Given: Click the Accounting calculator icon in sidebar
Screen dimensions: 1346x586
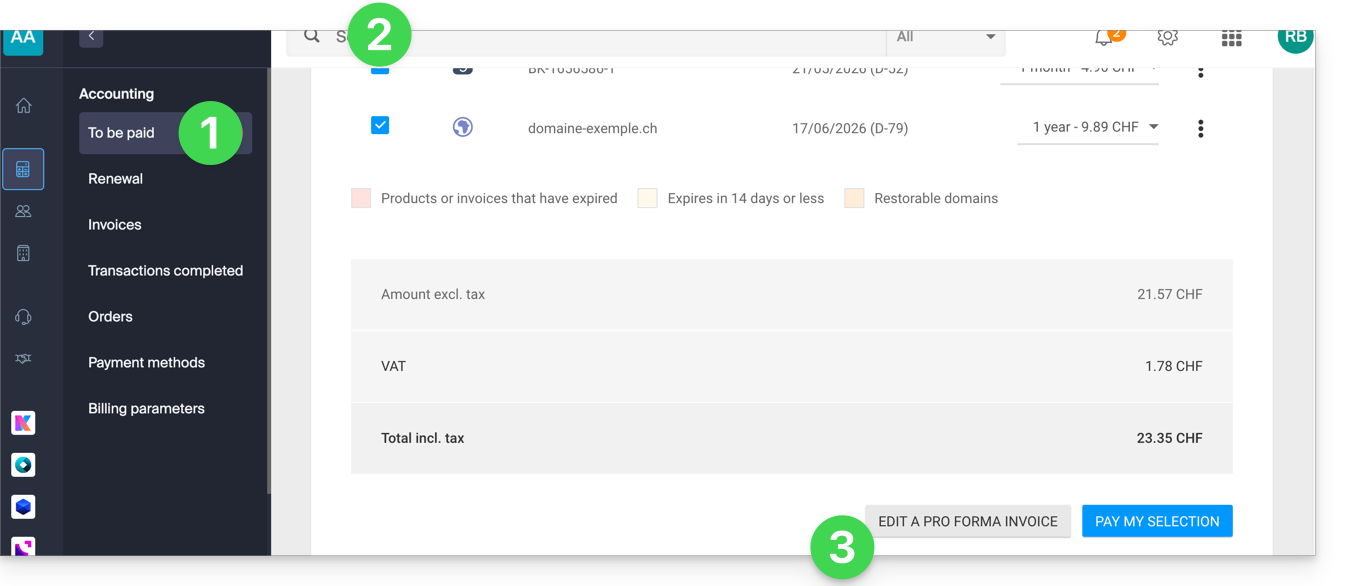Looking at the screenshot, I should (x=23, y=170).
